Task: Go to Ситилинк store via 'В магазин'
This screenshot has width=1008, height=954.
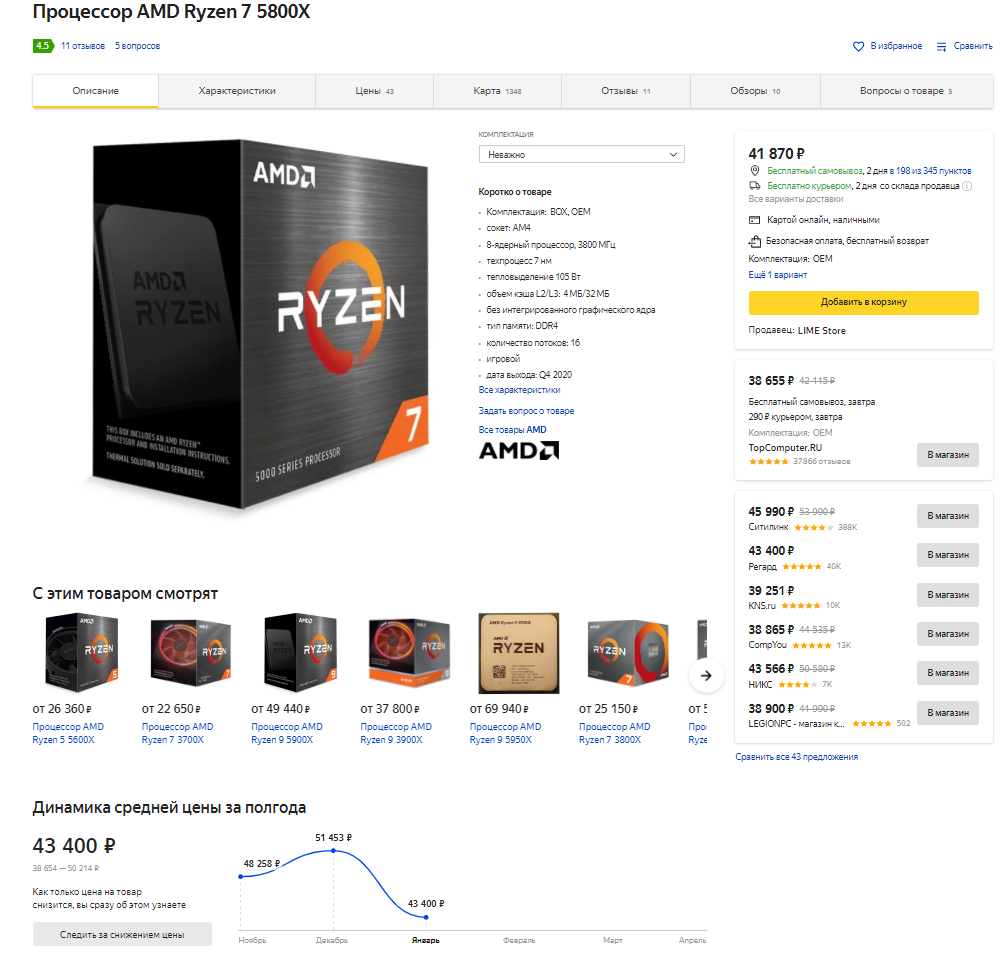Action: (948, 516)
